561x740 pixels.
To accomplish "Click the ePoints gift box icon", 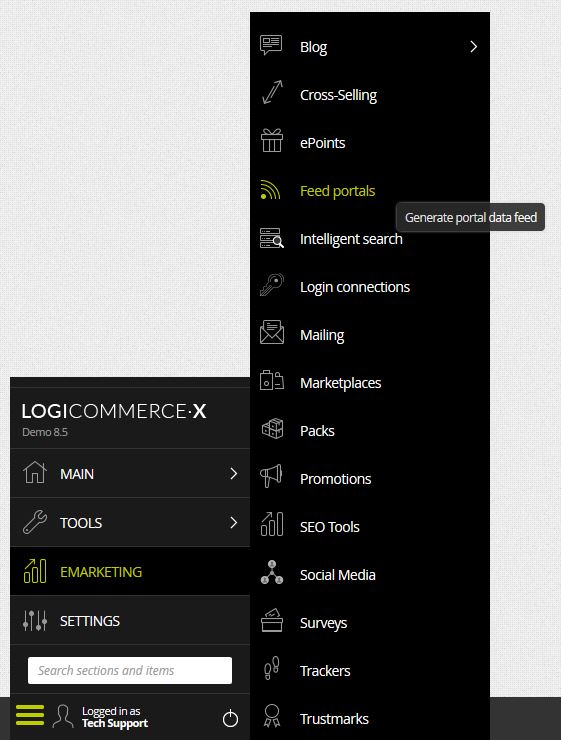I will (x=272, y=141).
